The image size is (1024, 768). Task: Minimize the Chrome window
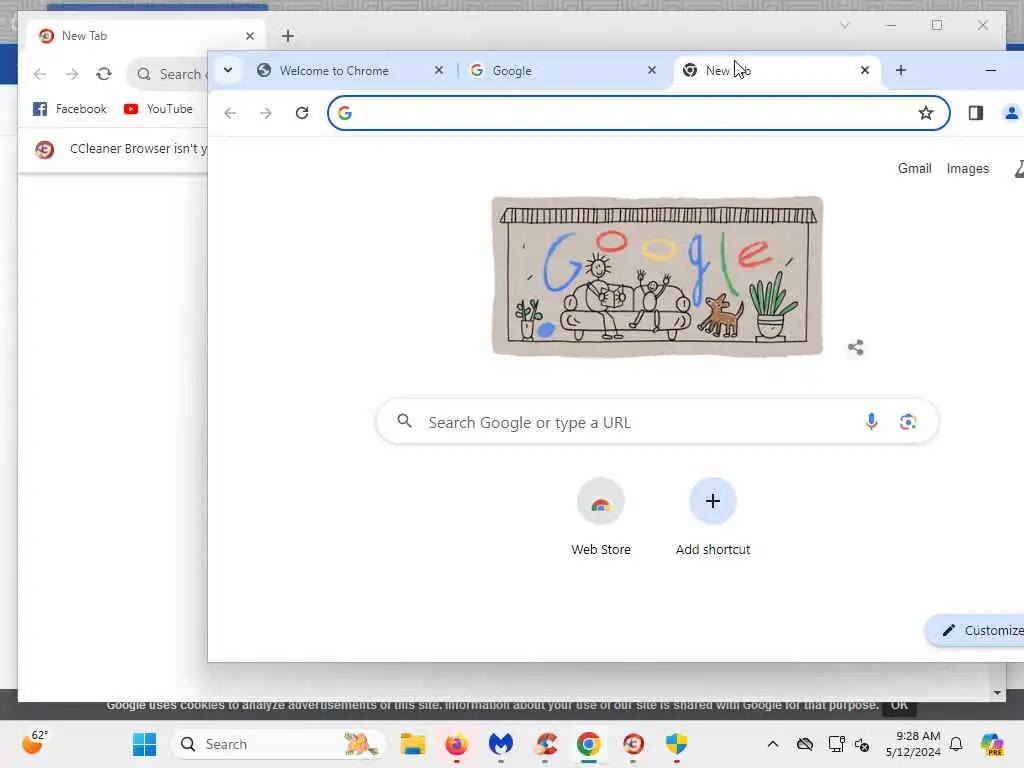[991, 70]
